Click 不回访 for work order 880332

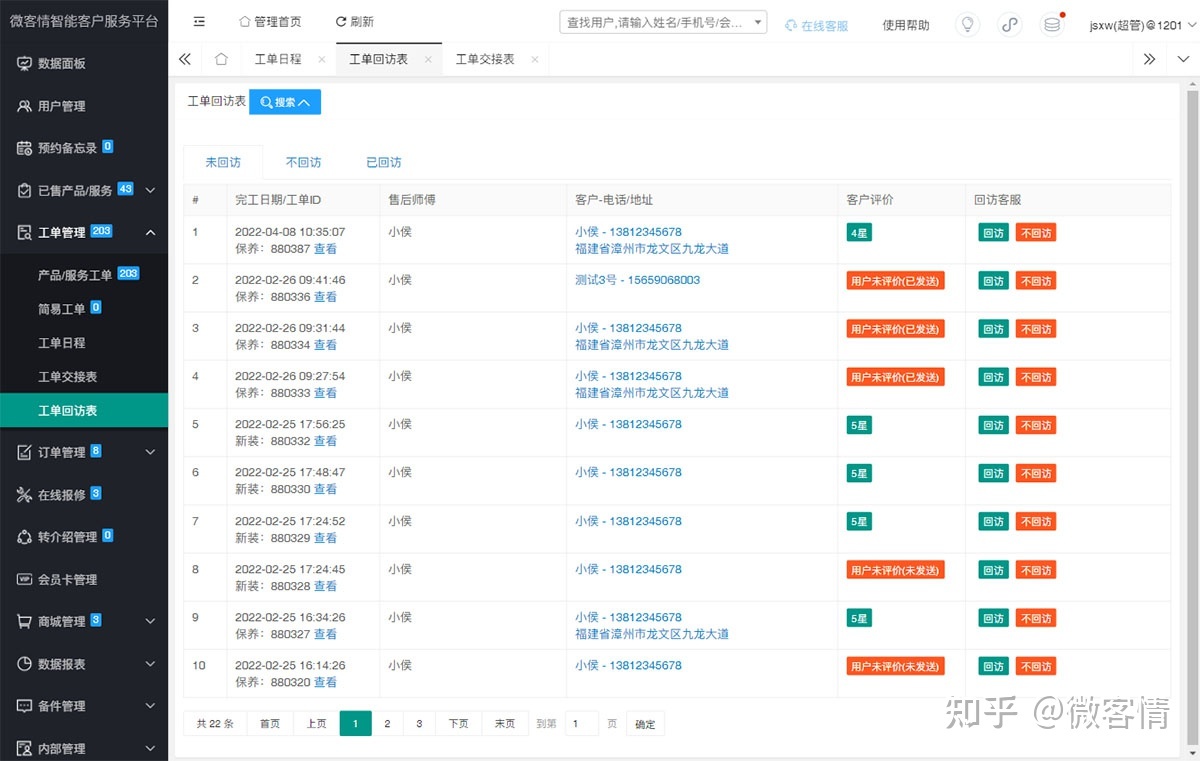click(1036, 425)
